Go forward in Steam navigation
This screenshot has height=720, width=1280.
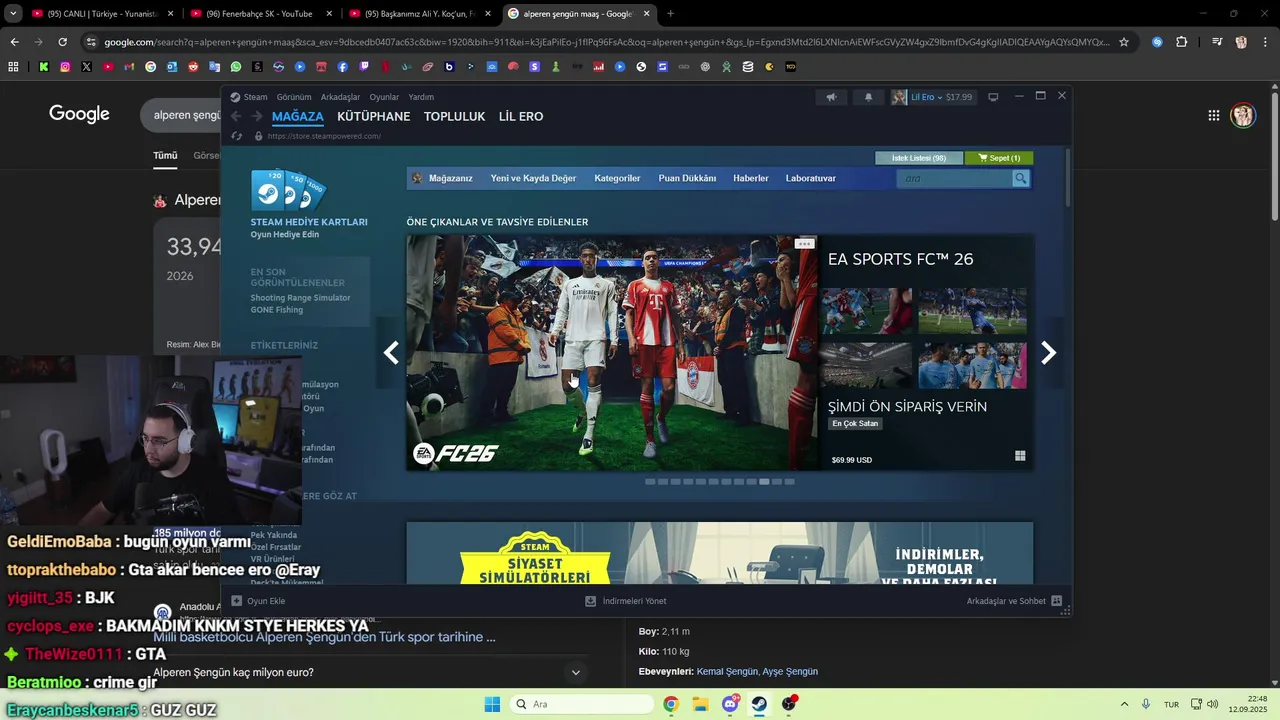coord(257,117)
